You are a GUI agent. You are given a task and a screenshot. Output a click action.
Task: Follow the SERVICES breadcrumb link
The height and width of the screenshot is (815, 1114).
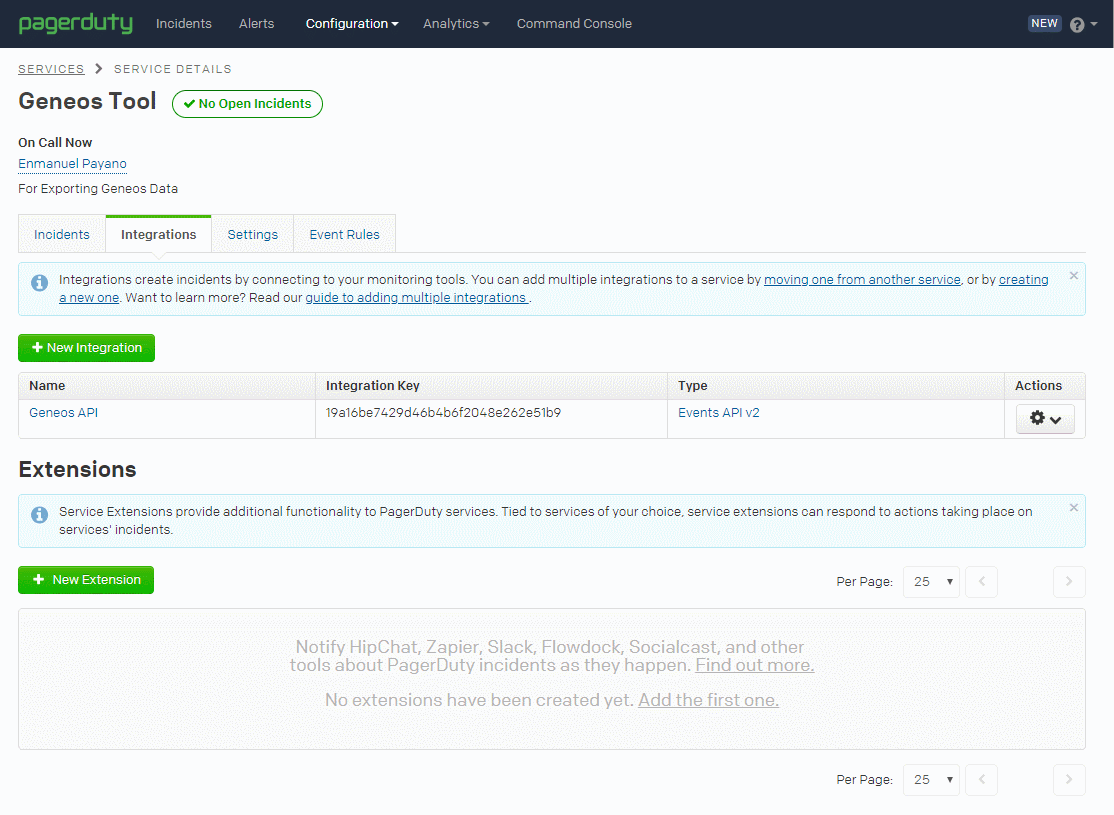click(x=51, y=69)
